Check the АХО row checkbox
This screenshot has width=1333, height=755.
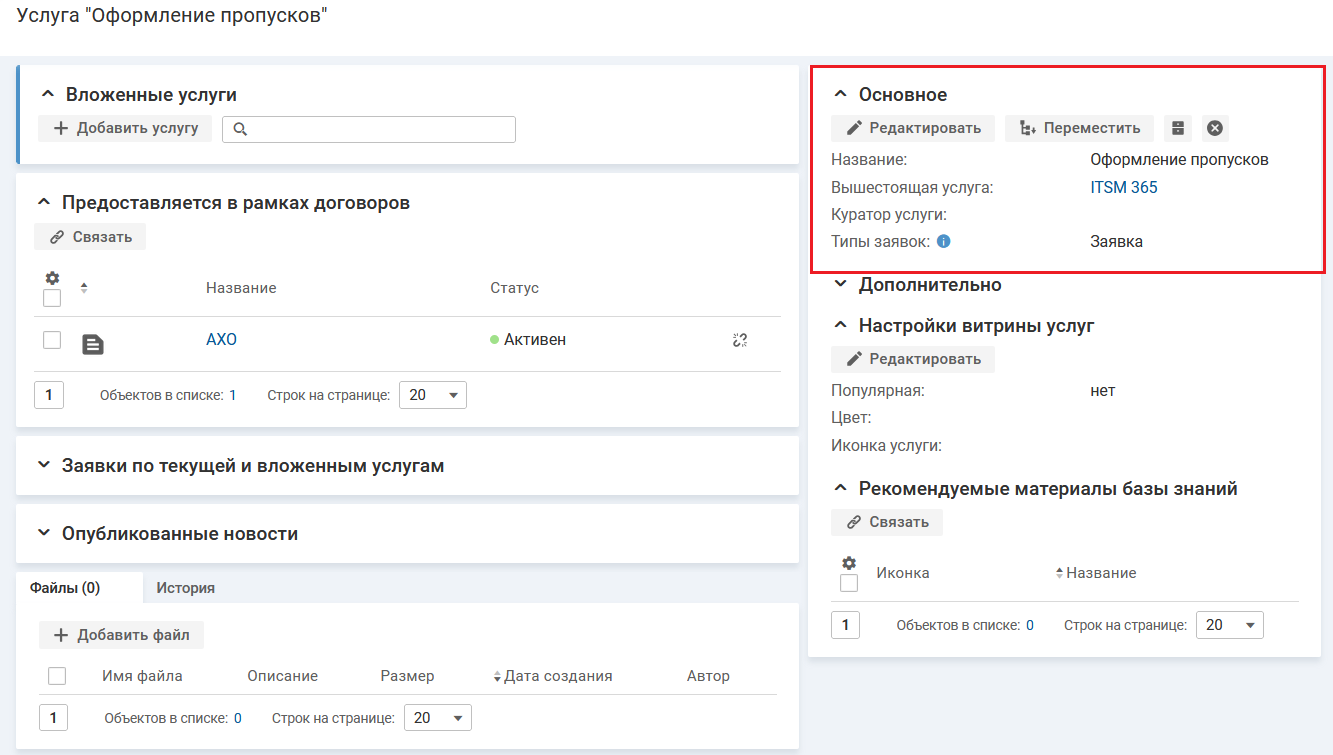(52, 340)
